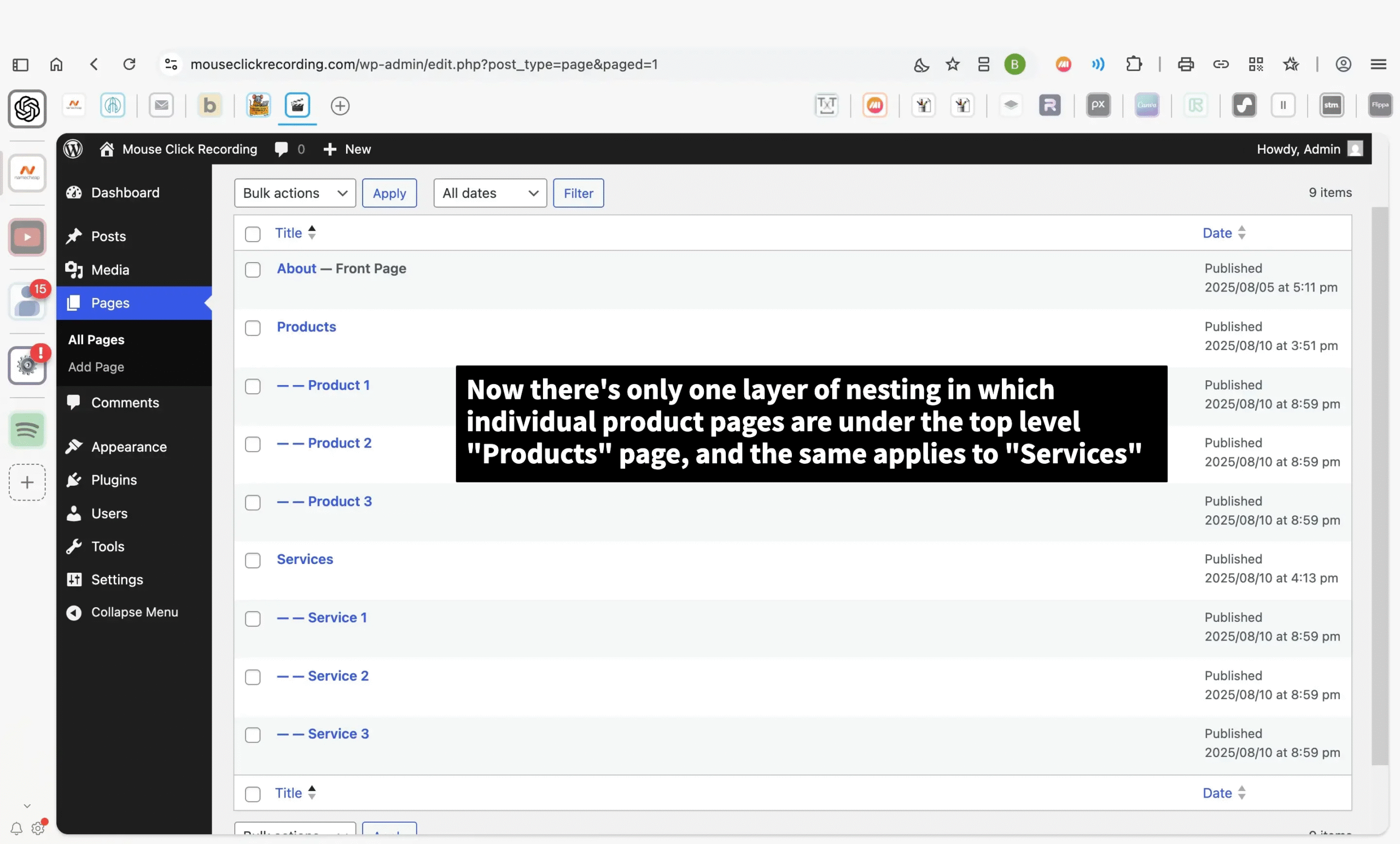Click the Filter button
This screenshot has height=844, width=1400.
click(578, 193)
